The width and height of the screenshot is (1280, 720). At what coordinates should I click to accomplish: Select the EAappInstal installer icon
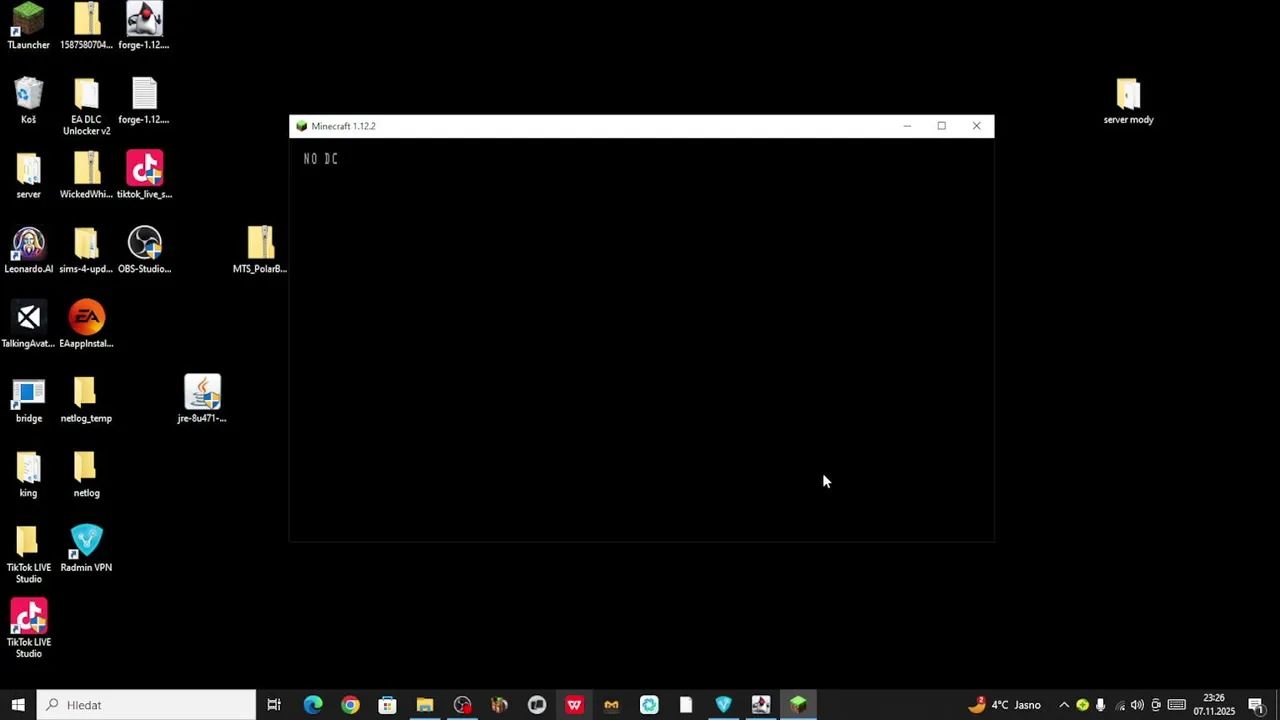(86, 325)
